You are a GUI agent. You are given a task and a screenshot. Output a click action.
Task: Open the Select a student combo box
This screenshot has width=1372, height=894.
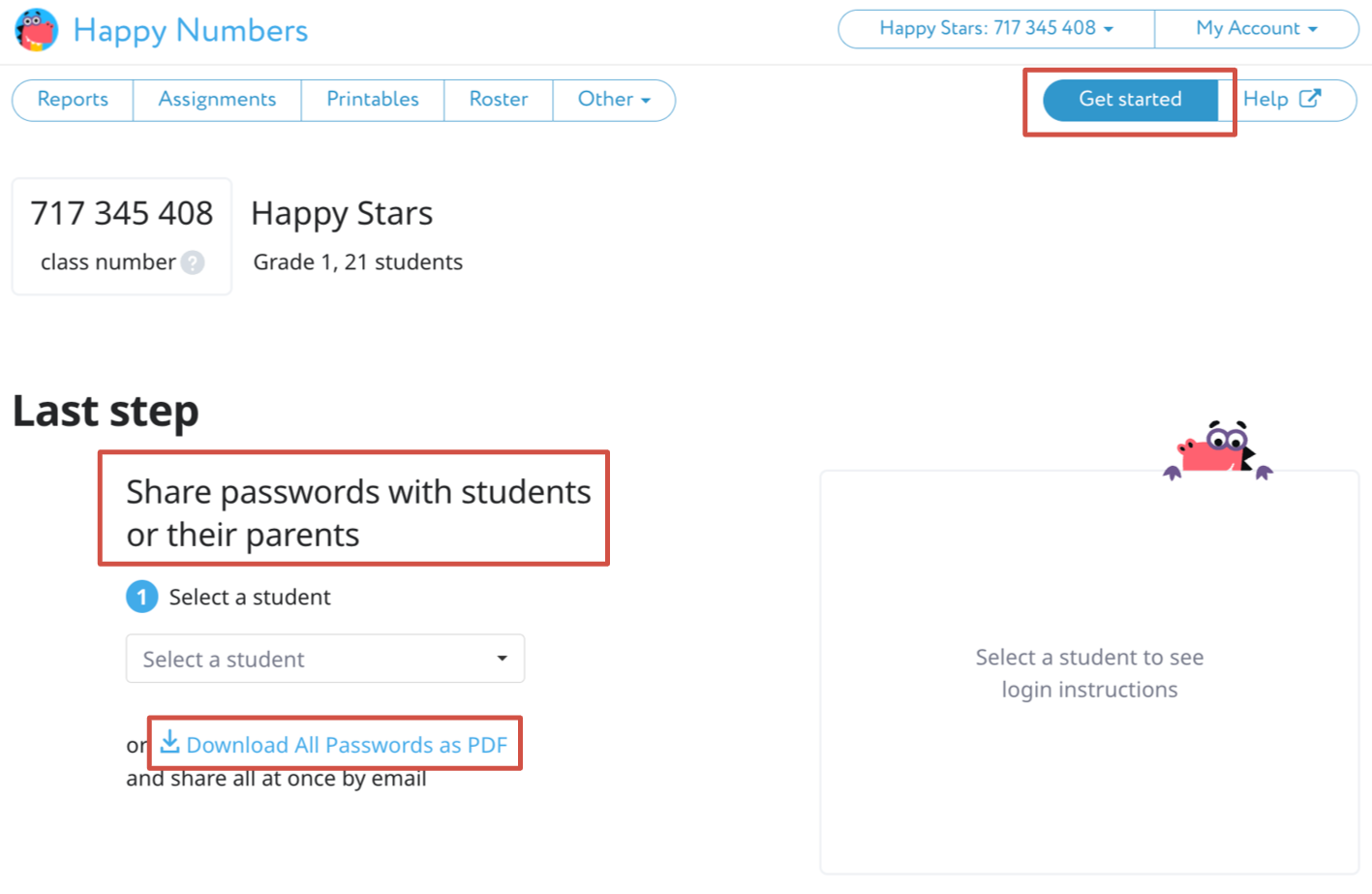325,659
